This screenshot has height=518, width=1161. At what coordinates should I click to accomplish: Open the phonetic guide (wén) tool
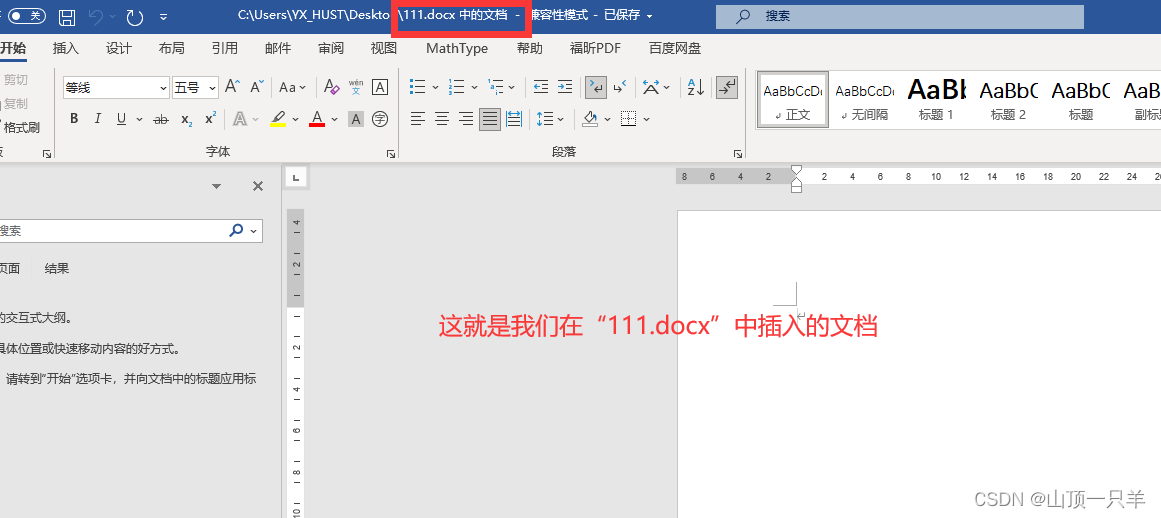[356, 87]
